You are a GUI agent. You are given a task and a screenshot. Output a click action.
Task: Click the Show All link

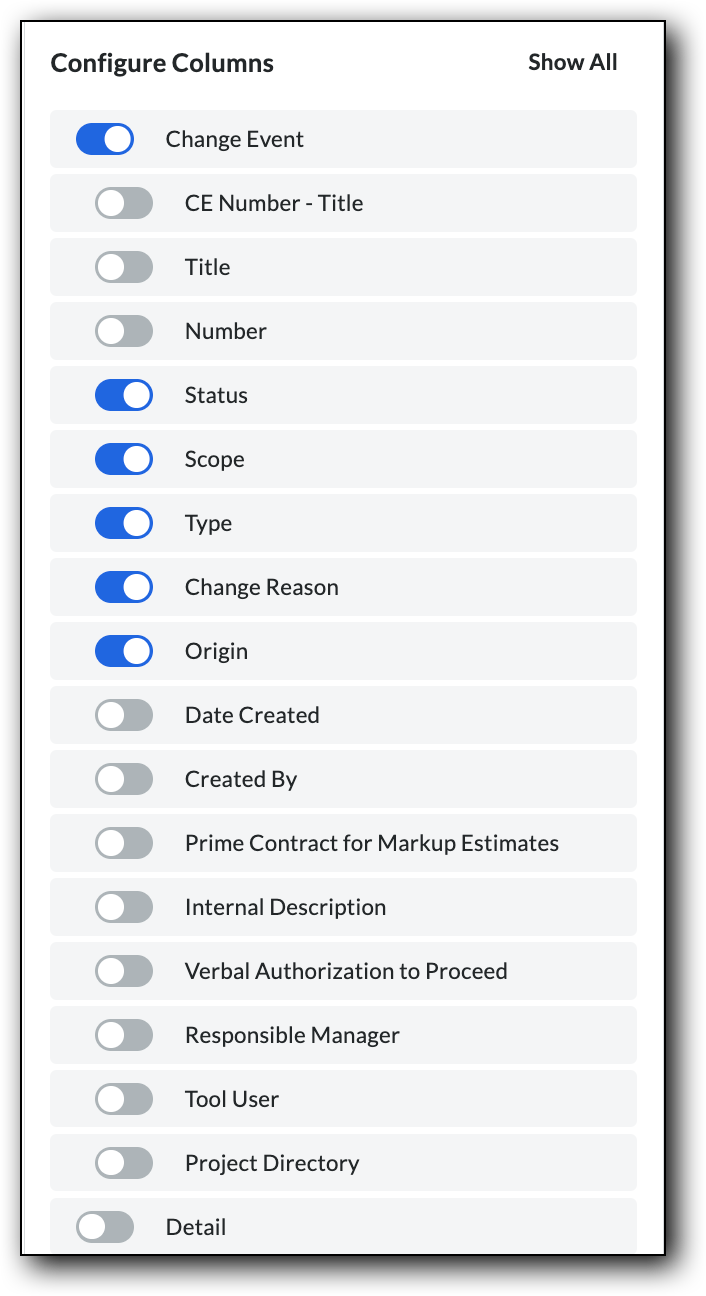tap(572, 62)
